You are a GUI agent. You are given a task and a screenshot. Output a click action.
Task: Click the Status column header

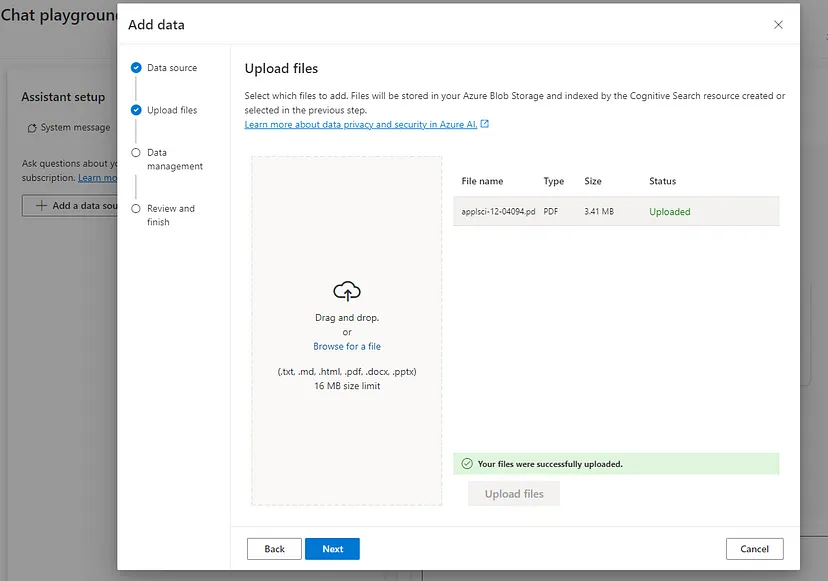(662, 181)
